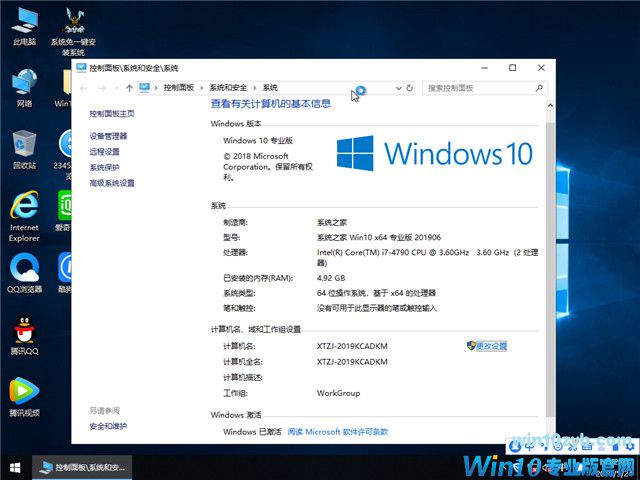This screenshot has width=640, height=480.
Task: Open the Windows Start menu
Action: (x=15, y=467)
